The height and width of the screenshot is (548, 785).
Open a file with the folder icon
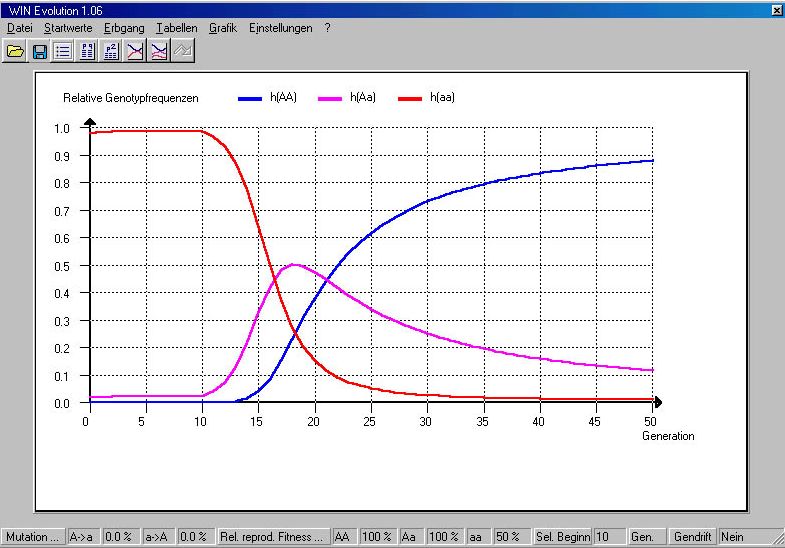point(15,51)
